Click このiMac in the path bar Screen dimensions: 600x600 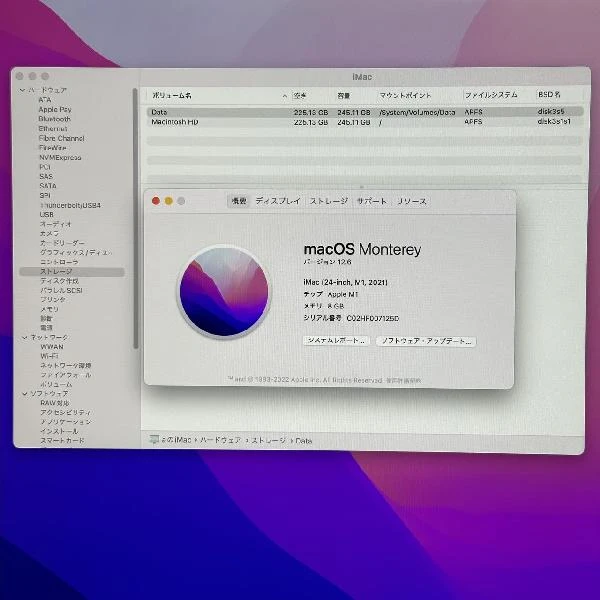click(x=176, y=440)
